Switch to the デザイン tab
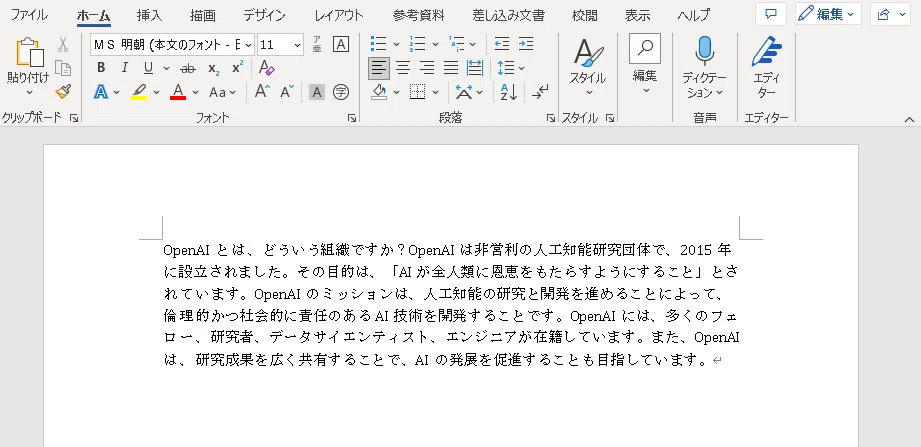 (264, 15)
